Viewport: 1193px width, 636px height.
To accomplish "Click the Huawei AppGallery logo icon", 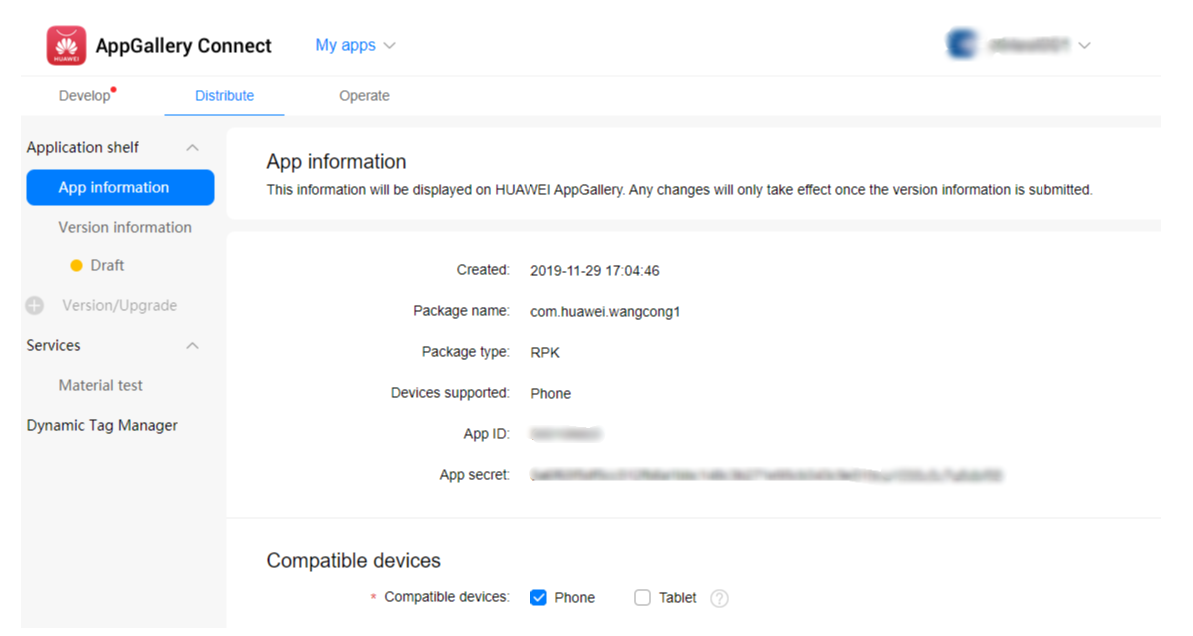I will click(66, 46).
